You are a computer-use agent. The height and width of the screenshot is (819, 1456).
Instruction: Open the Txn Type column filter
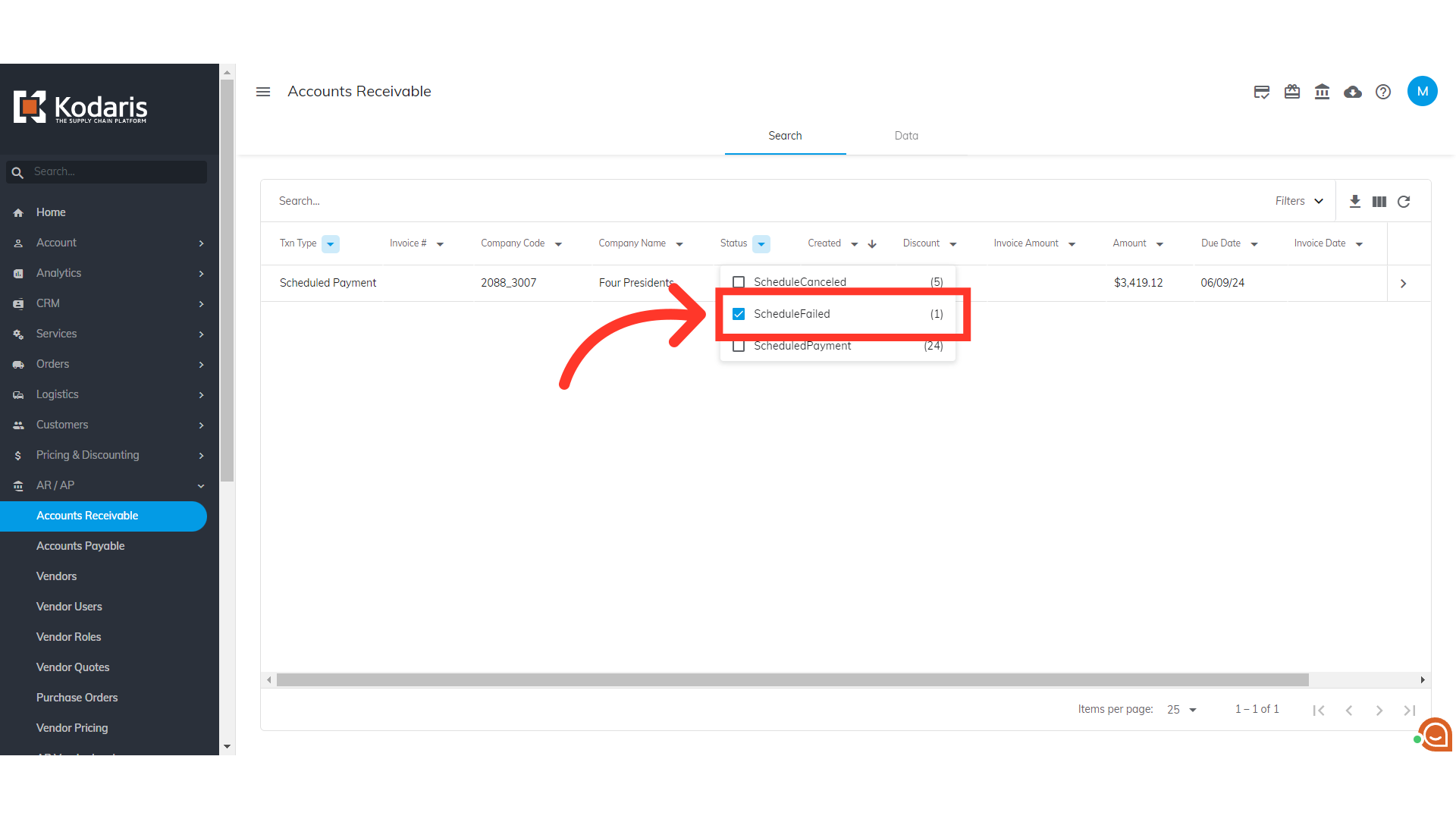[330, 244]
